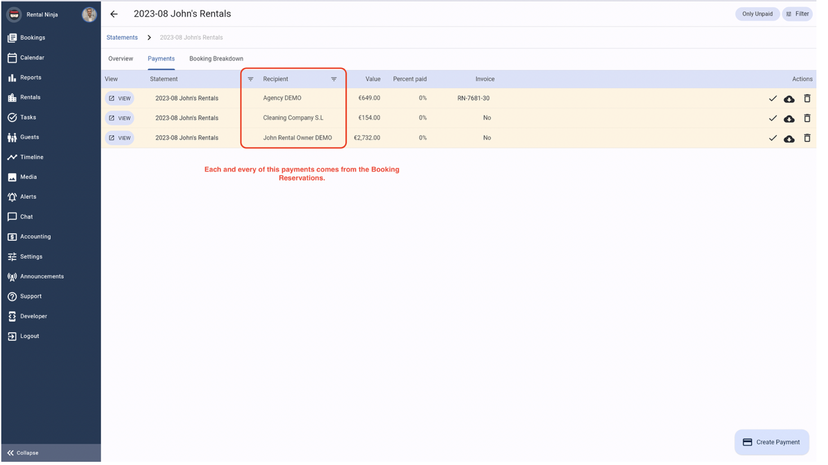Screen dimensions: 828x465
Task: View the Agency DEMO payment
Action: coord(120,99)
